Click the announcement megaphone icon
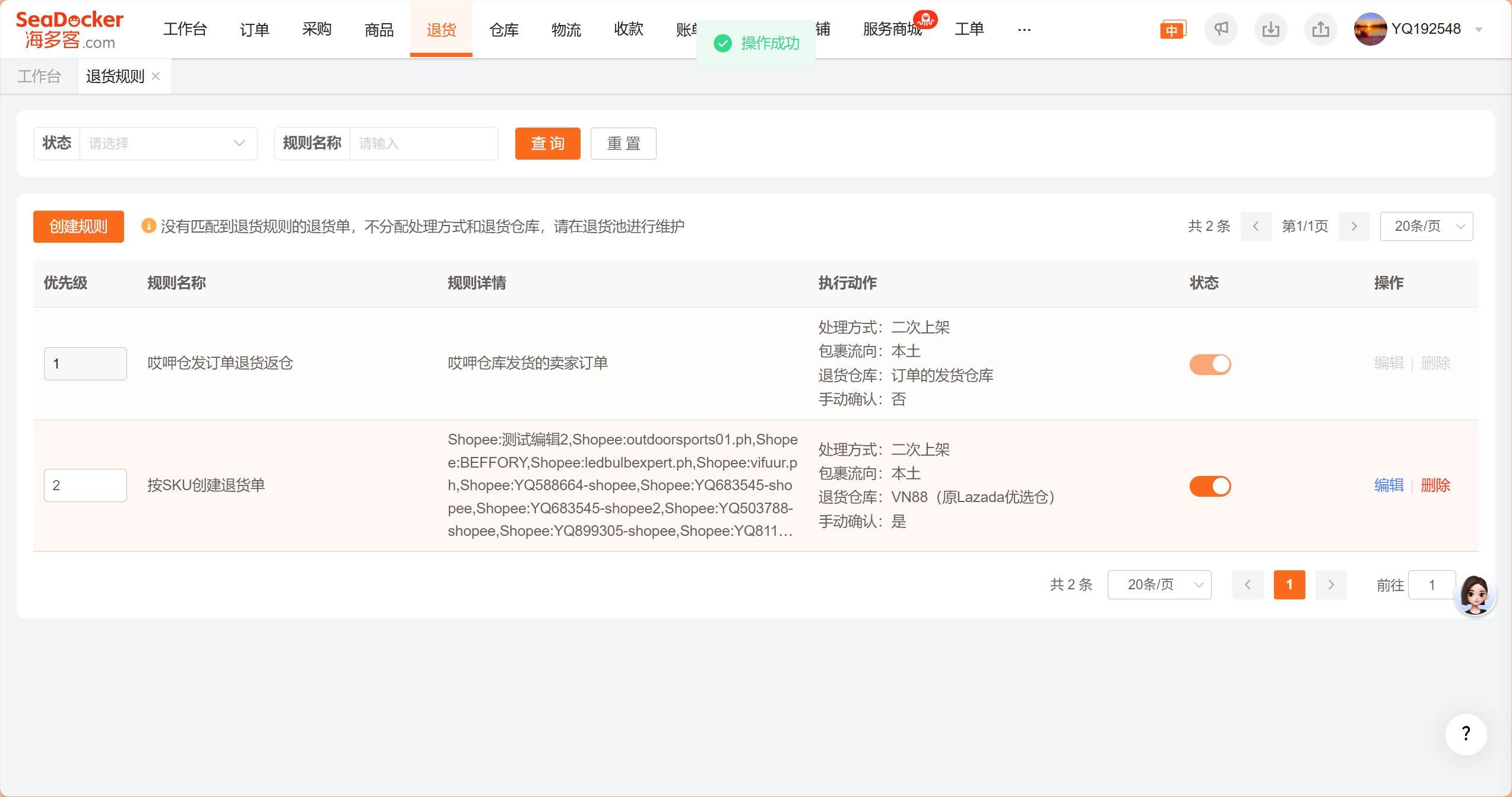This screenshot has width=1512, height=797. [x=1221, y=29]
